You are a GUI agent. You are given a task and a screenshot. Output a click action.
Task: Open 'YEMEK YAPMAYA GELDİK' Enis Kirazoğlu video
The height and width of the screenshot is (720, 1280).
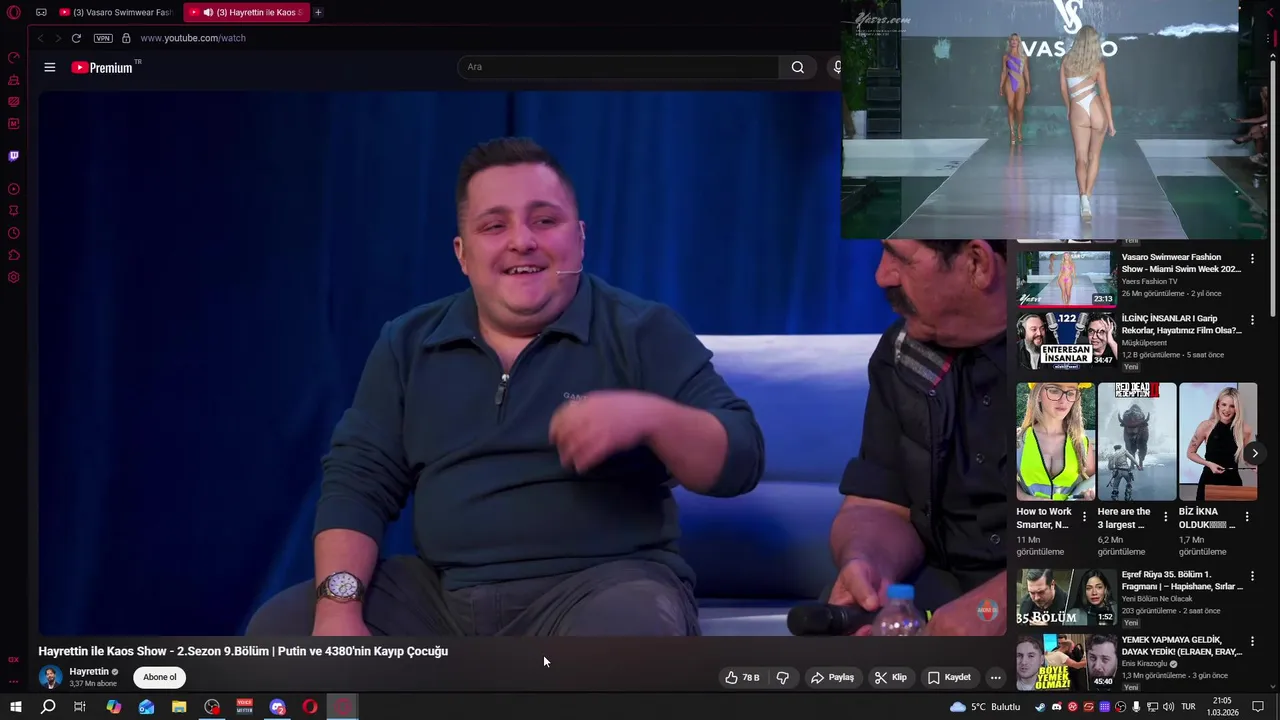tap(1181, 645)
